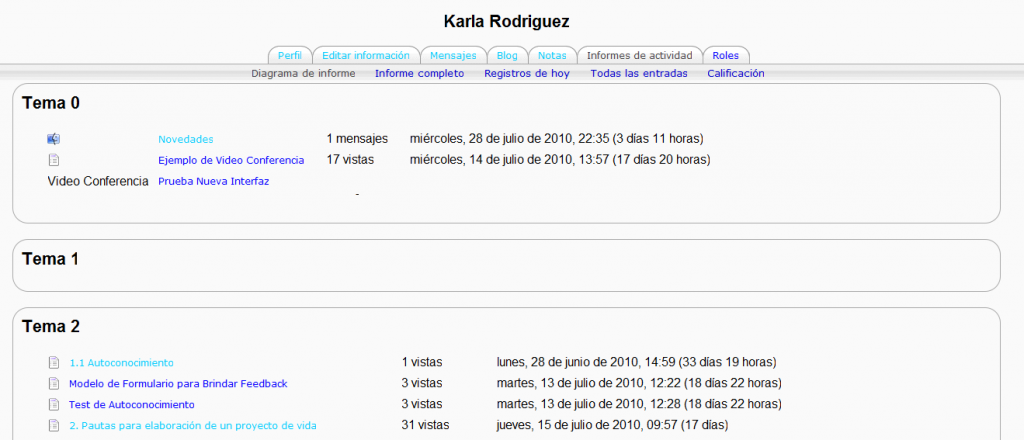The width and height of the screenshot is (1024, 440).
Task: Open Prueba Nueva Interfaz video conference
Action: tap(213, 181)
